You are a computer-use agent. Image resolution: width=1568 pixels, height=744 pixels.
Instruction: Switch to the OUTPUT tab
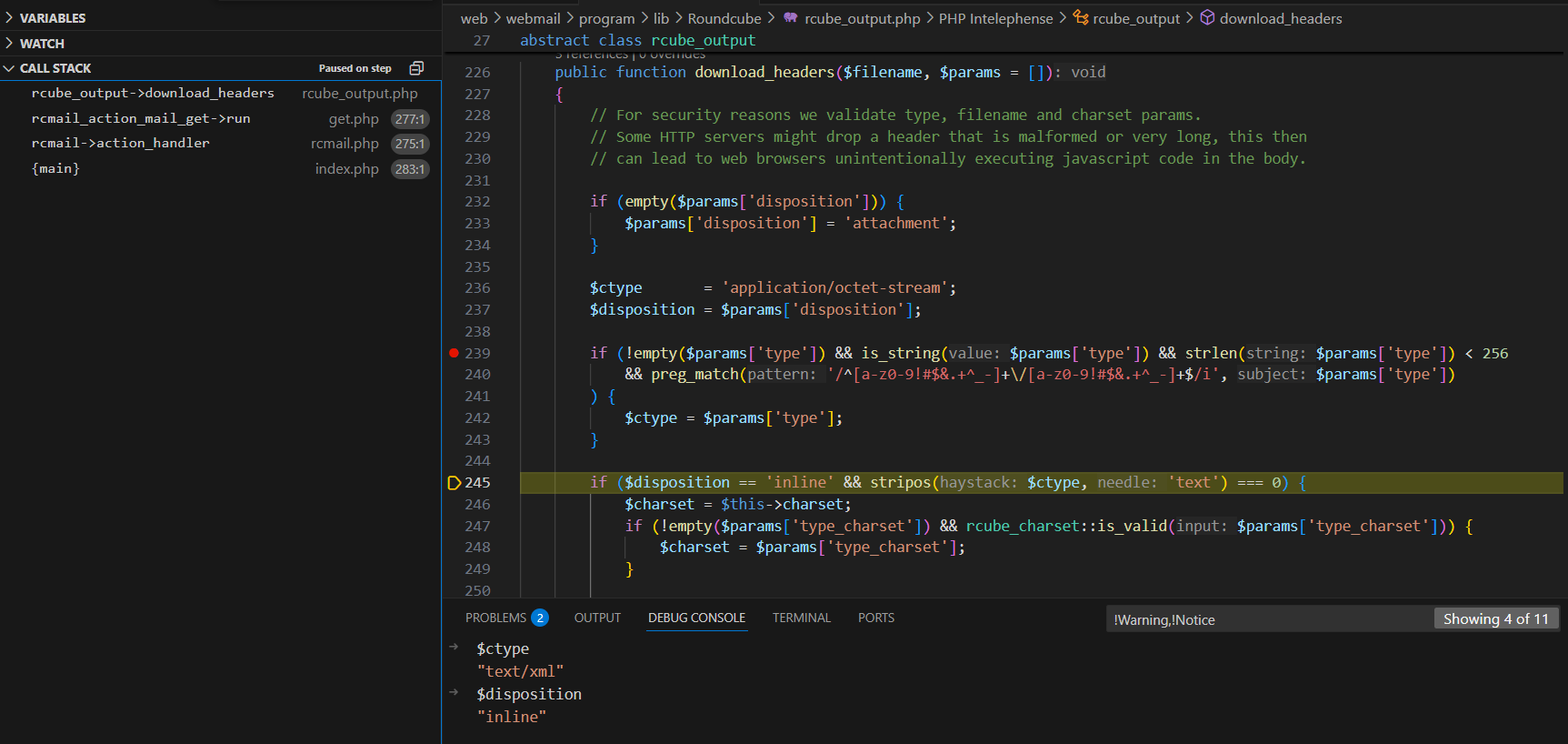(597, 618)
